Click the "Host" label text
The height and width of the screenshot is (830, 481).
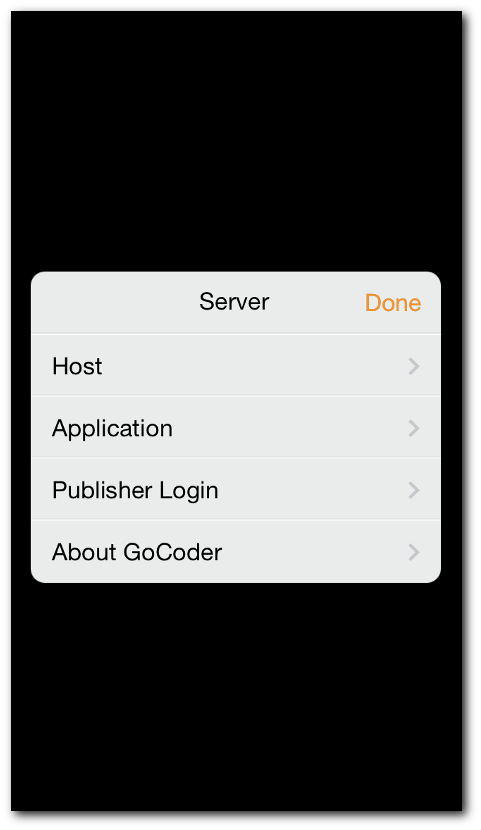point(77,366)
